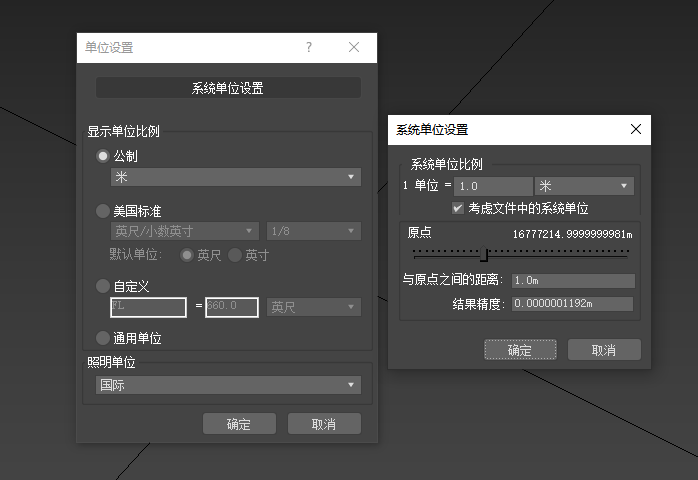
Task: Click 确定 in the 系统单位设置 dialog
Action: [x=520, y=350]
